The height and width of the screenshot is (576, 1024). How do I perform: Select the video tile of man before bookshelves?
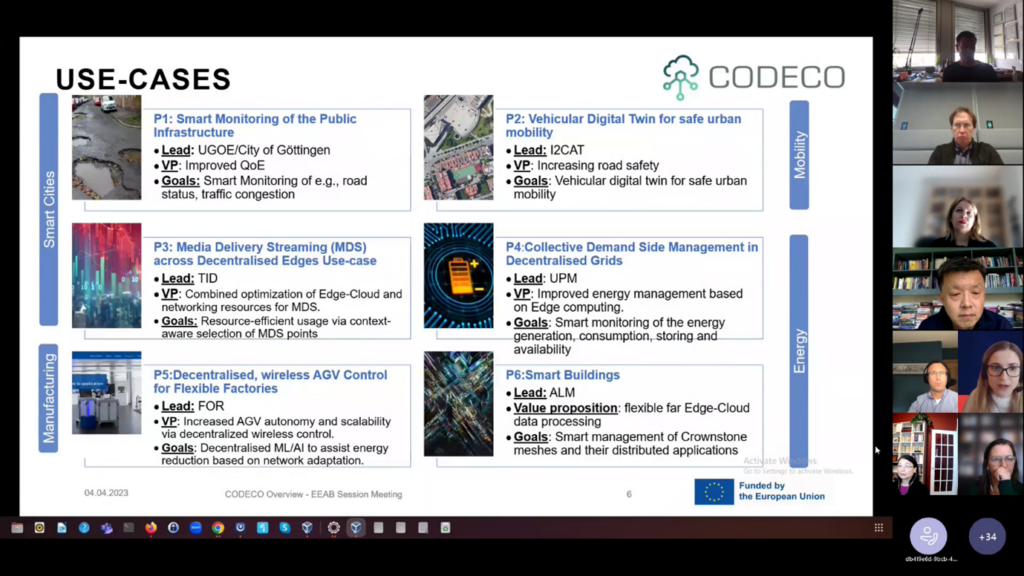[958, 289]
